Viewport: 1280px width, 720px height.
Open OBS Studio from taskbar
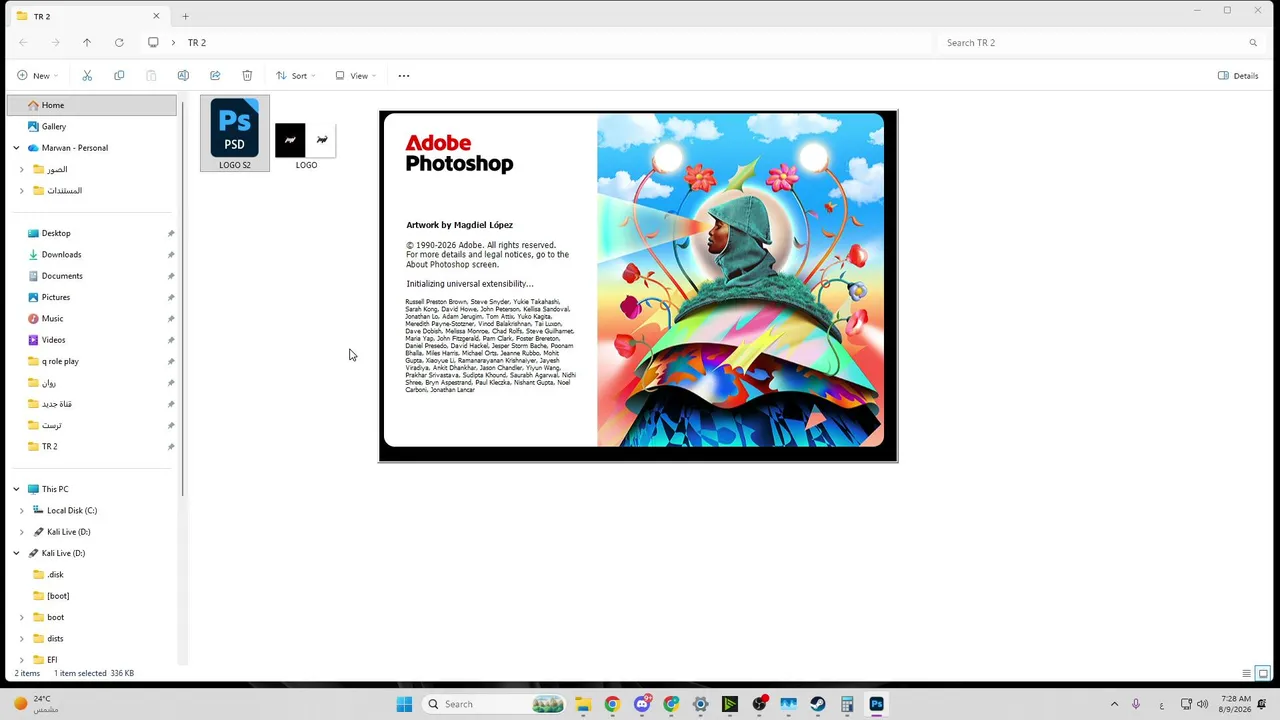(x=759, y=704)
